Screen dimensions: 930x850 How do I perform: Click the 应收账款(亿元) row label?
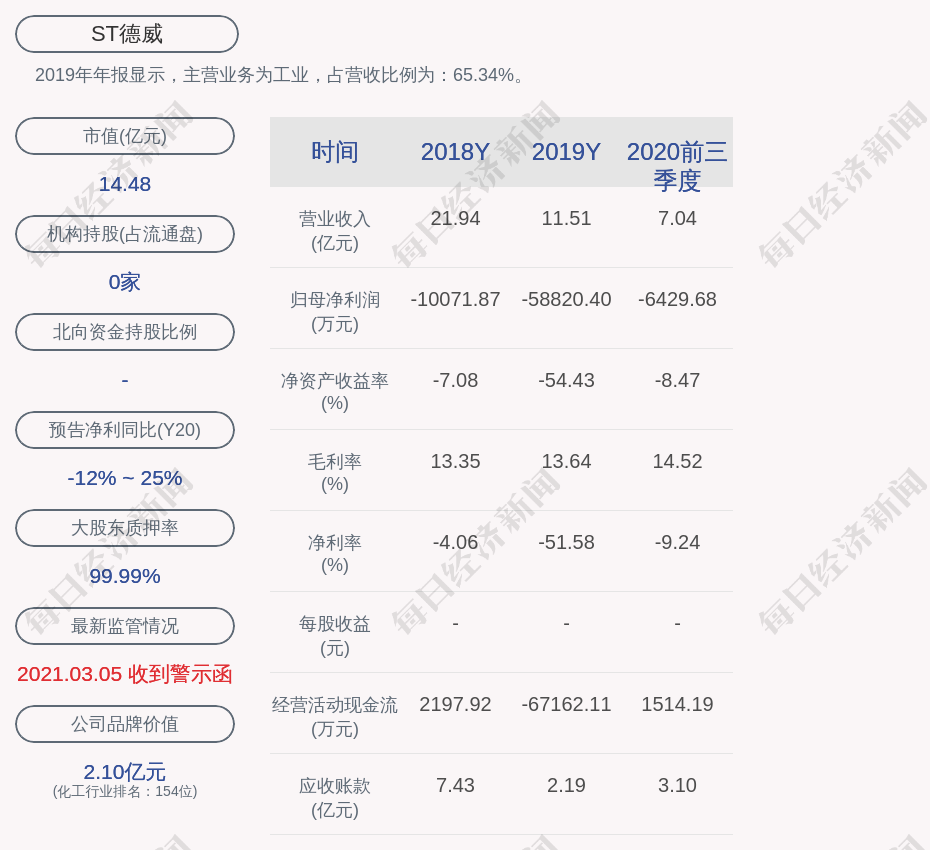pos(335,798)
